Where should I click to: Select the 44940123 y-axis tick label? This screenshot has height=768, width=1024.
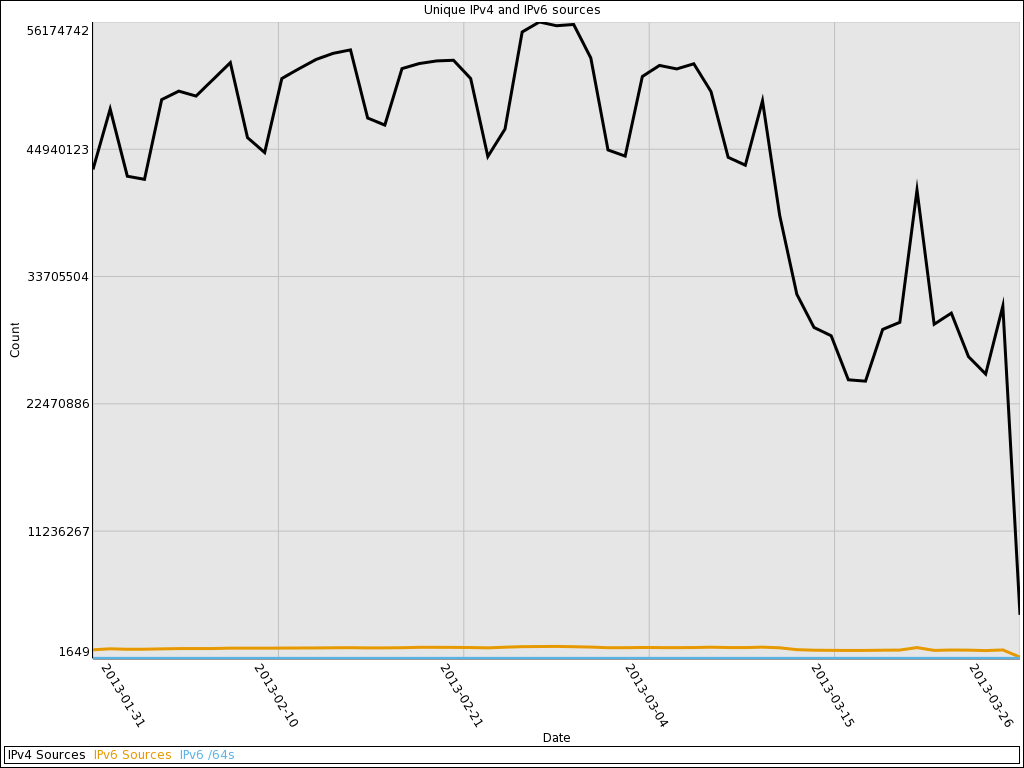pyautogui.click(x=58, y=150)
